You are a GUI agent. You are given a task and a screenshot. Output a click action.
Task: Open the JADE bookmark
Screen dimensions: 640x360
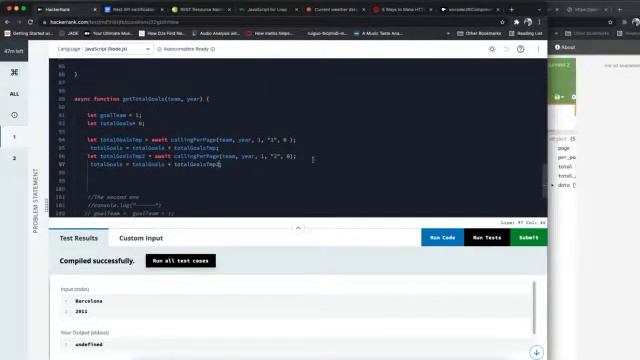(x=69, y=33)
